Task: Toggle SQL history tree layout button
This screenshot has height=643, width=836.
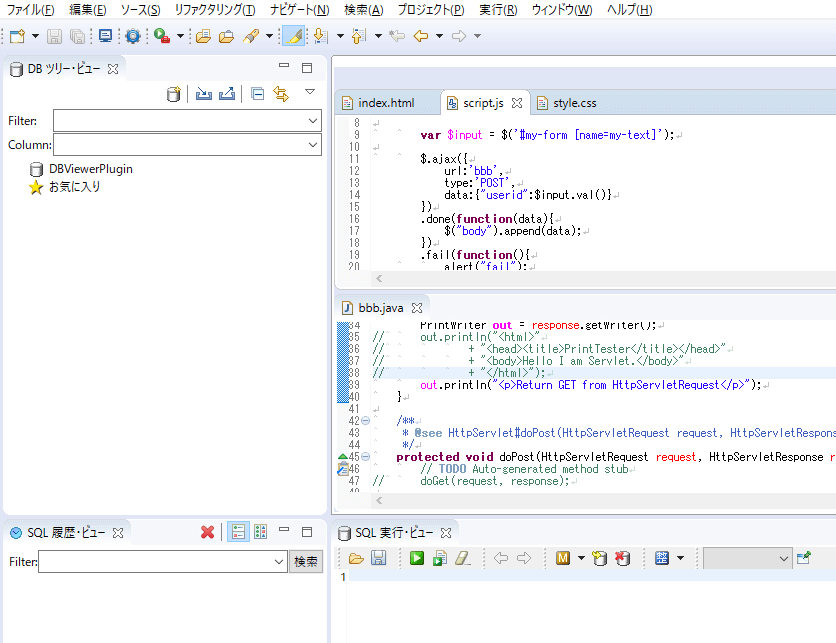Action: click(x=261, y=532)
